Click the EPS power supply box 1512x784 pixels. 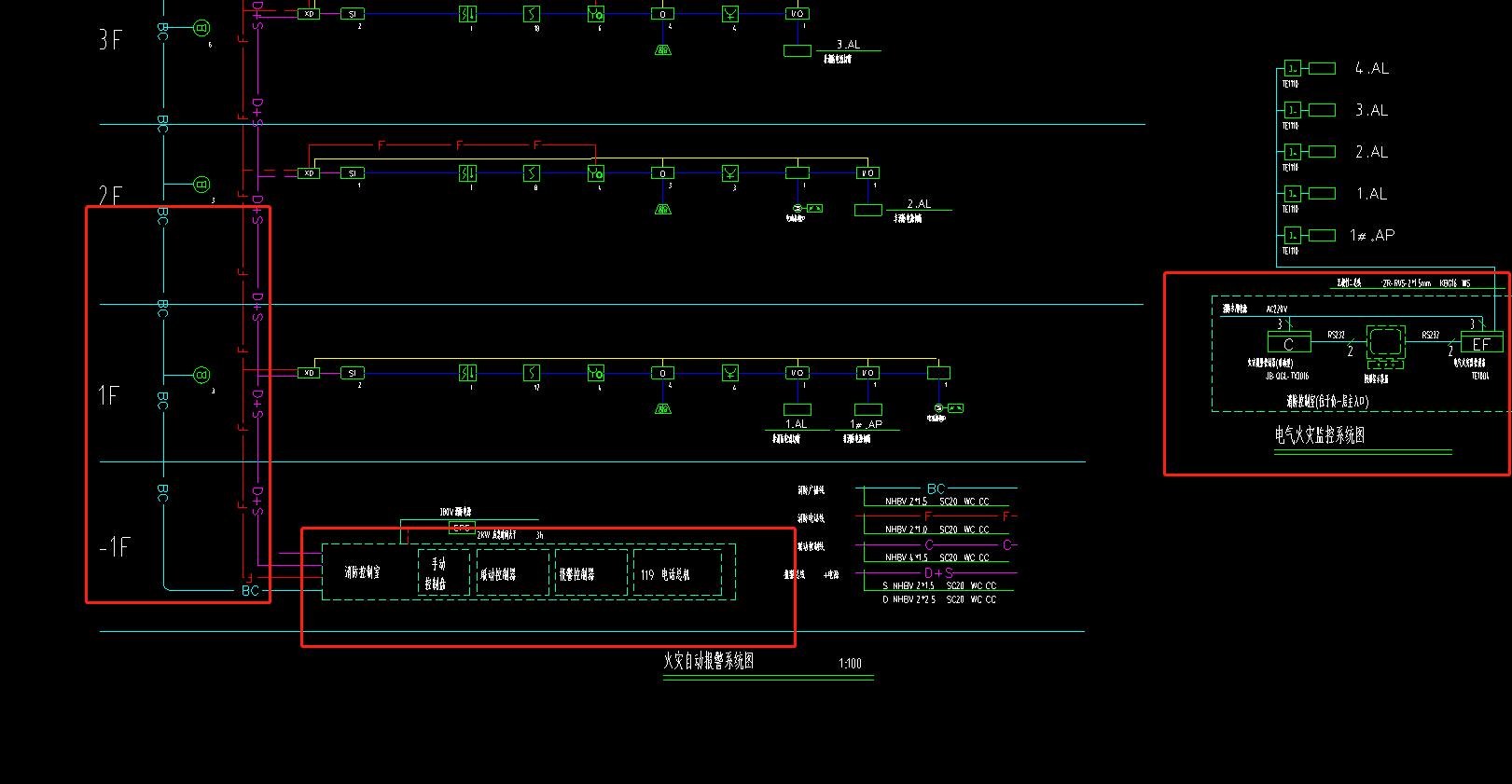(462, 528)
